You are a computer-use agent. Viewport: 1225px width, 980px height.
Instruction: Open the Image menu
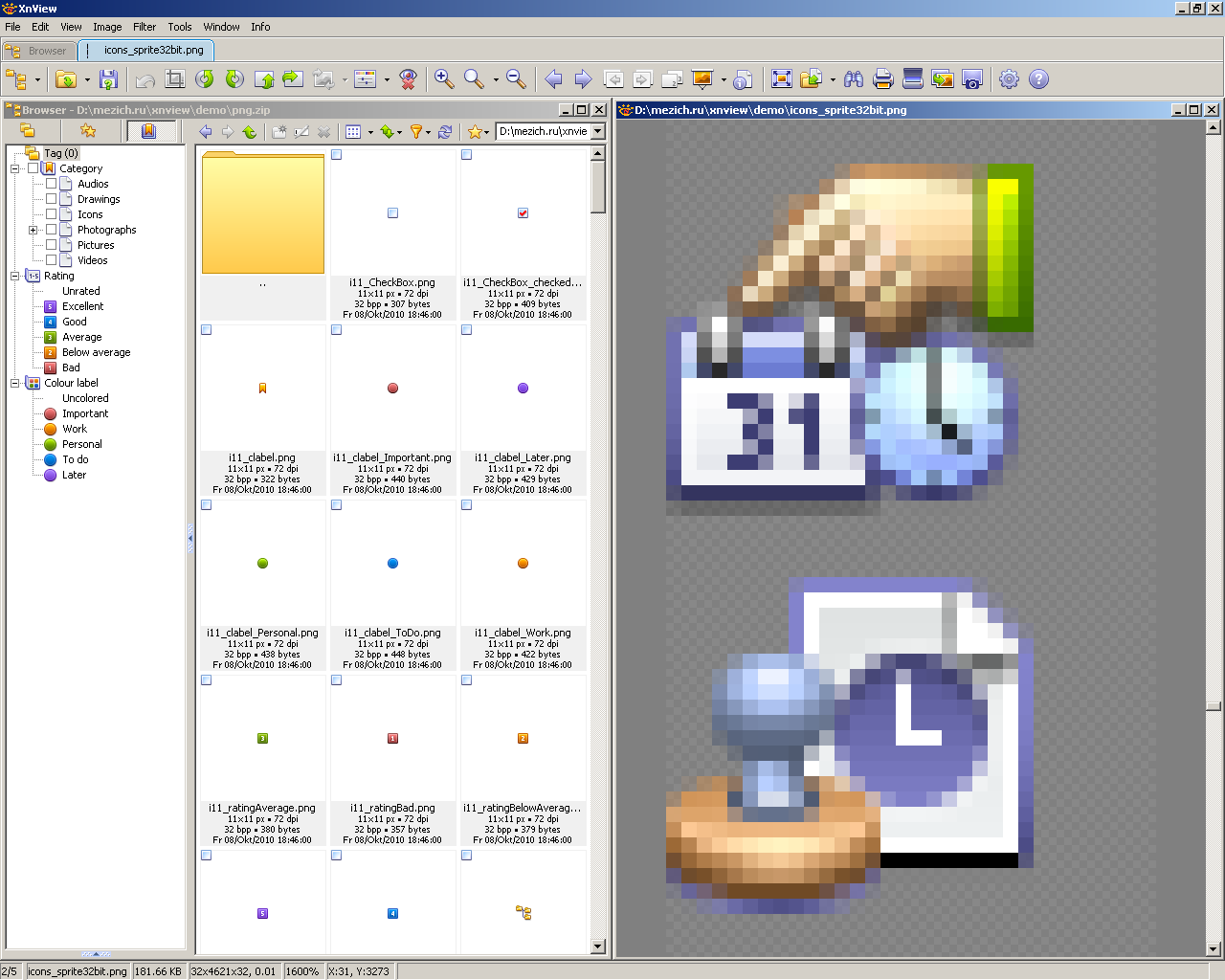point(107,27)
